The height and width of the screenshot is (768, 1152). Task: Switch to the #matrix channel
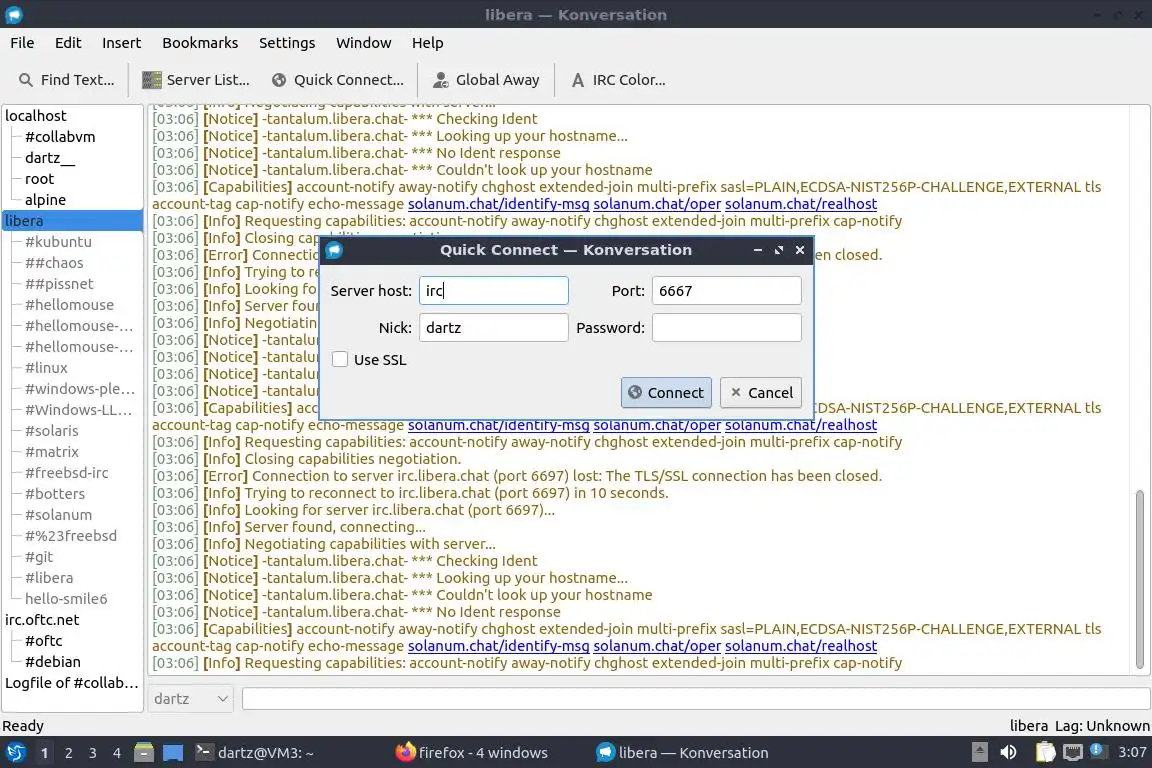(x=52, y=452)
